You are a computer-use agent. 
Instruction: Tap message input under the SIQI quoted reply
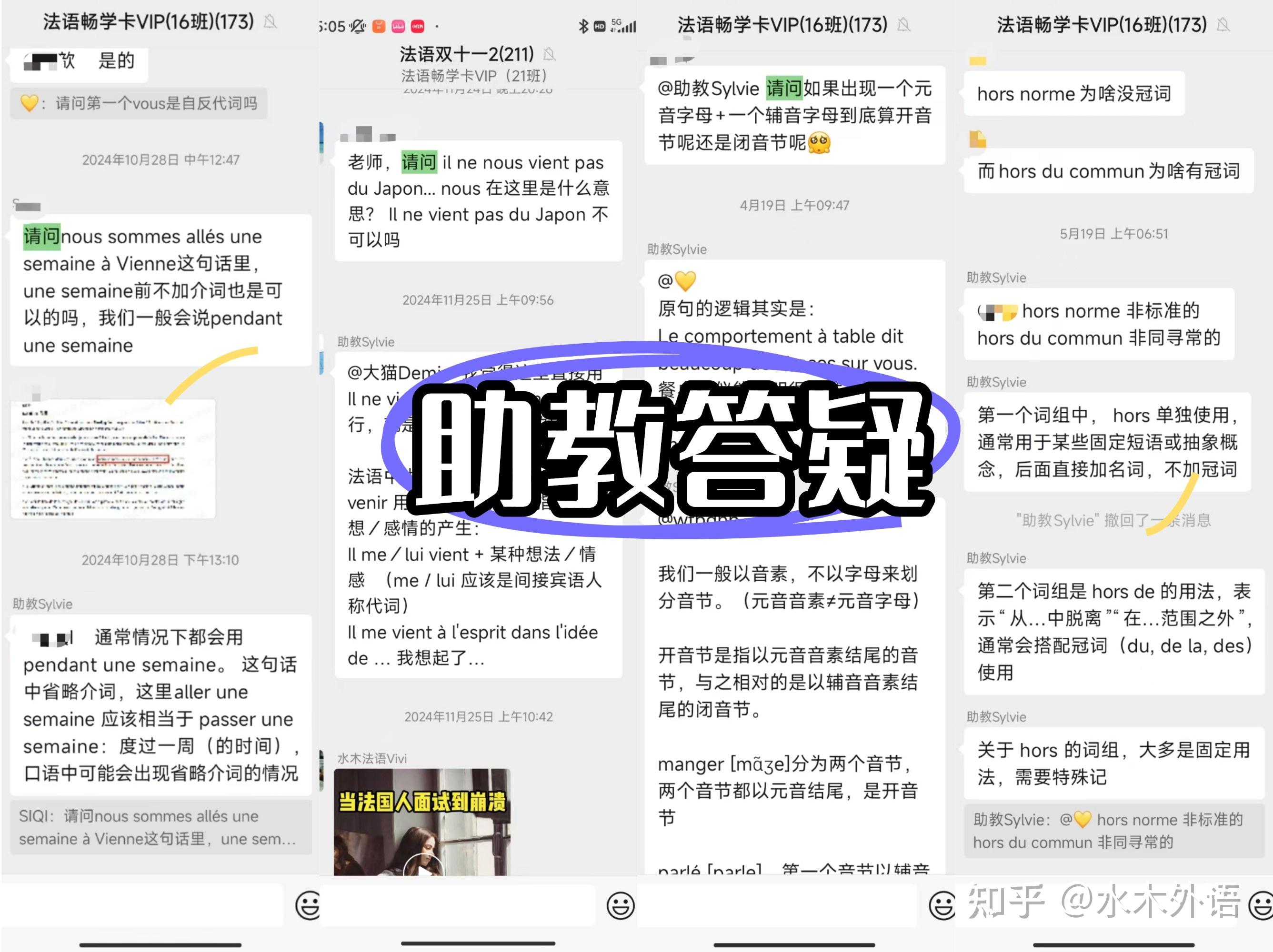pyautogui.click(x=143, y=905)
